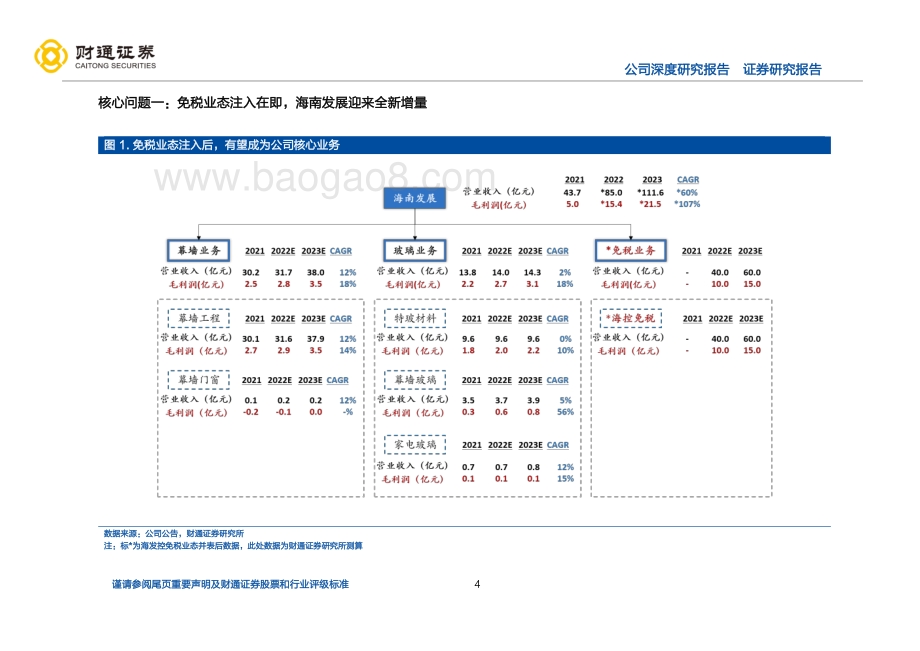Screen dimensions: 920x651
Task: Click the dashed 特玻材料 sub-segment box
Action: pos(415,318)
